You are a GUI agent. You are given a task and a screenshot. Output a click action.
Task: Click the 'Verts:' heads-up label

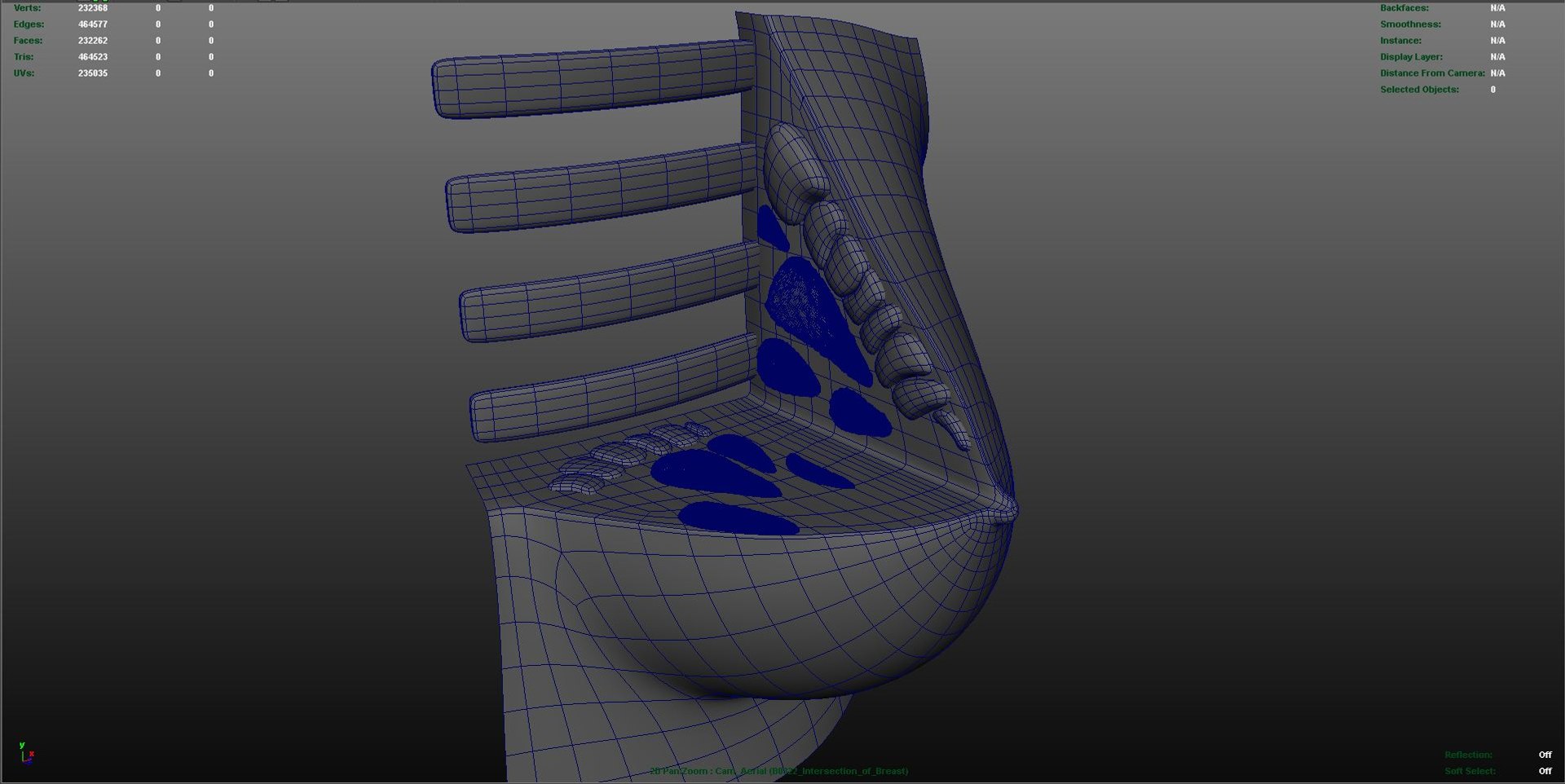pos(27,8)
